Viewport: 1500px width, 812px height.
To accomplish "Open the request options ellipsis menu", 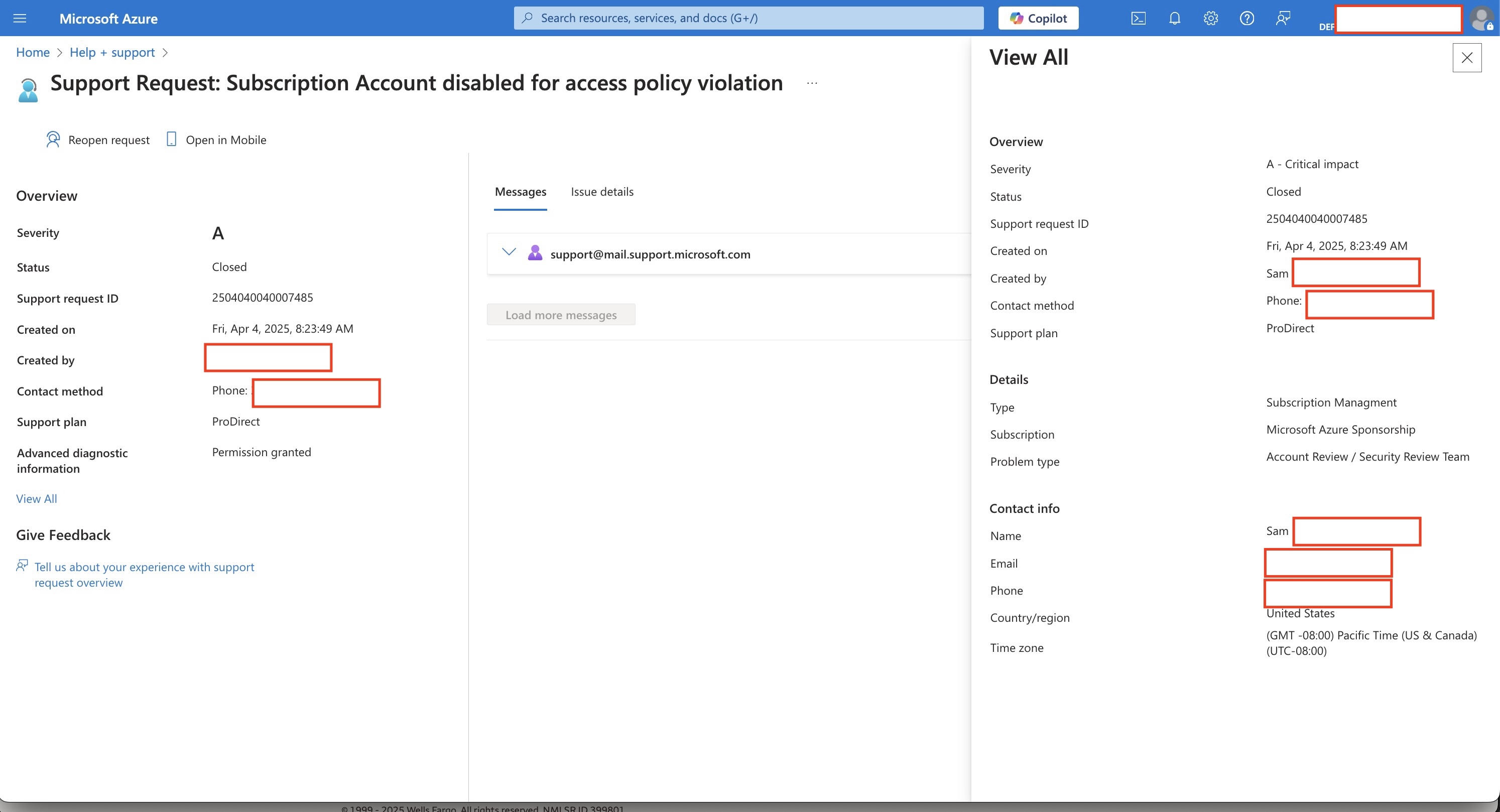I will (812, 83).
